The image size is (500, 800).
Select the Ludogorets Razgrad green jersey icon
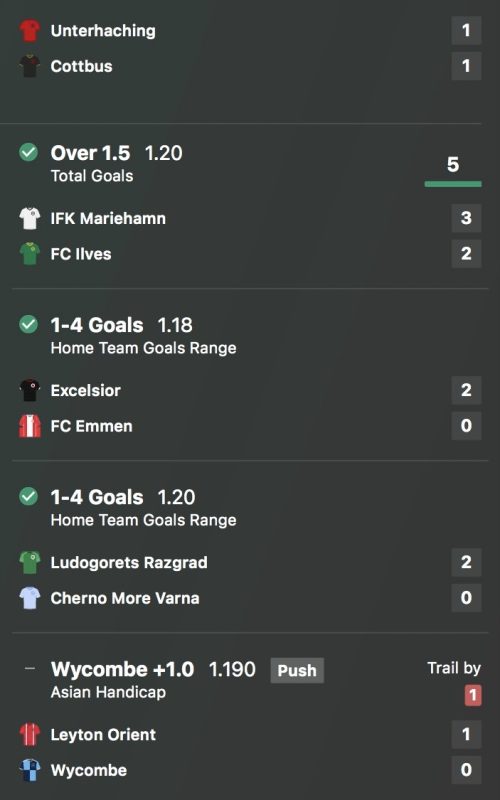click(x=30, y=563)
